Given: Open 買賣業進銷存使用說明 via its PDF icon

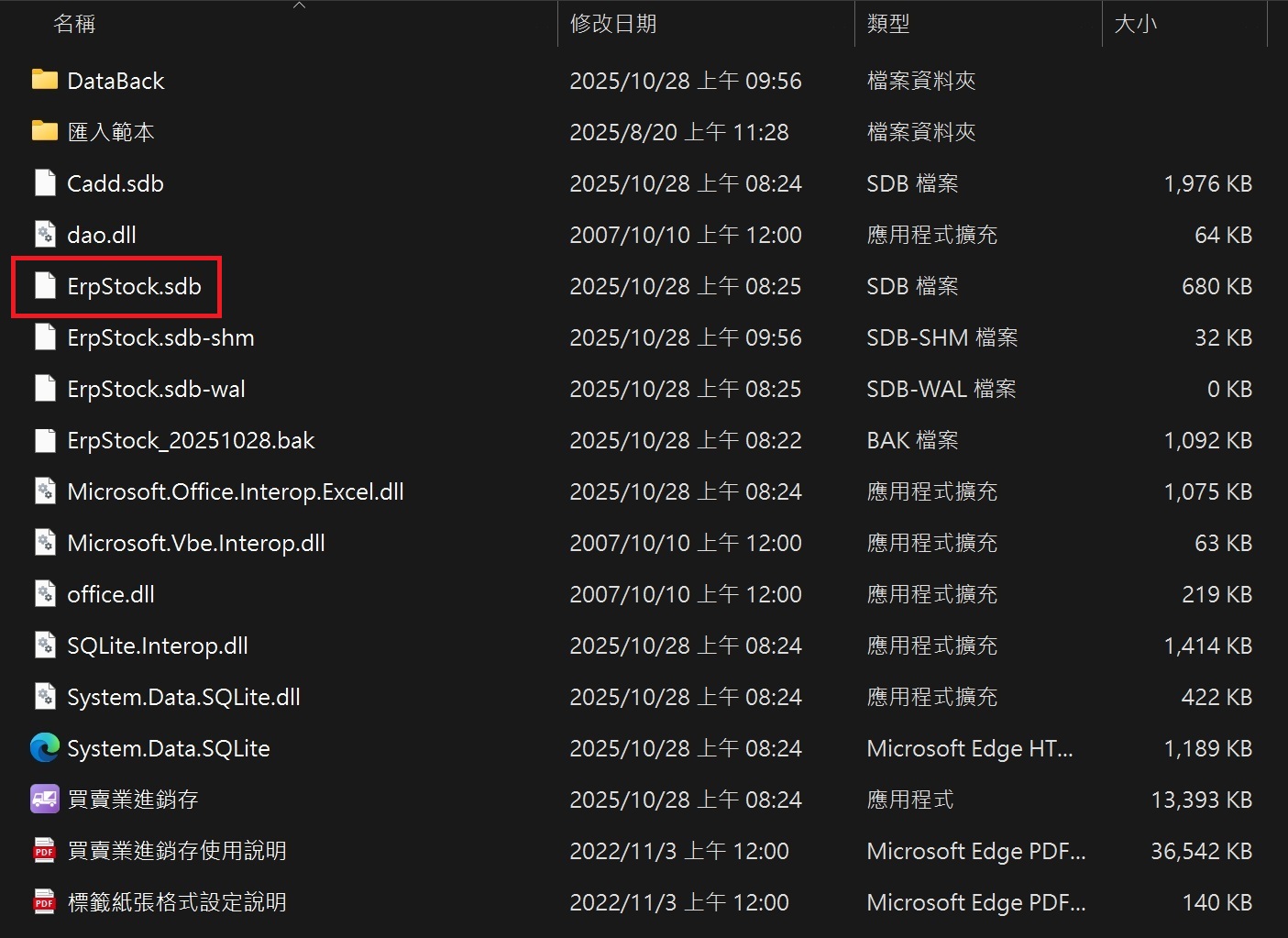Looking at the screenshot, I should pos(43,850).
